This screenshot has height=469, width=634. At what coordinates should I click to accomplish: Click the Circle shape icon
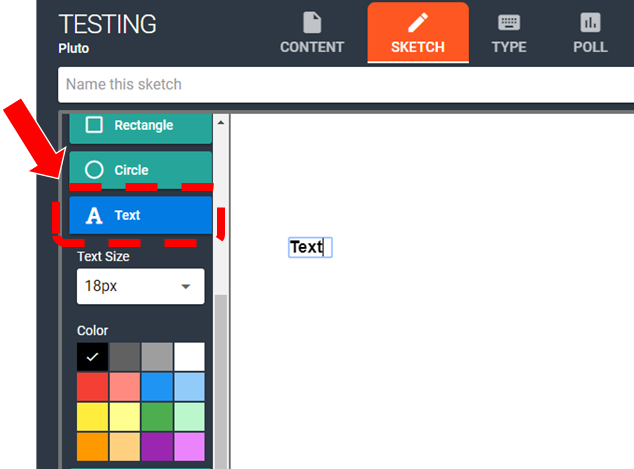click(x=94, y=170)
